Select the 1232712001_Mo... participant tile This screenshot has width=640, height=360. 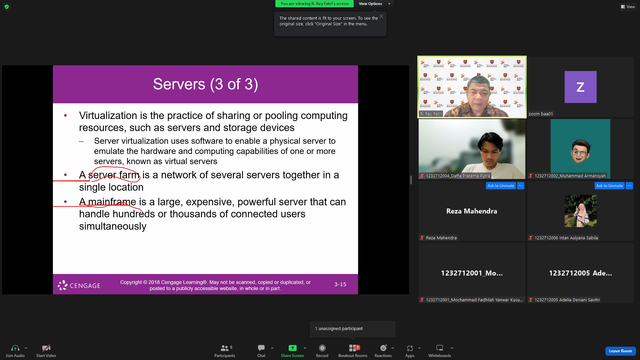[472, 273]
